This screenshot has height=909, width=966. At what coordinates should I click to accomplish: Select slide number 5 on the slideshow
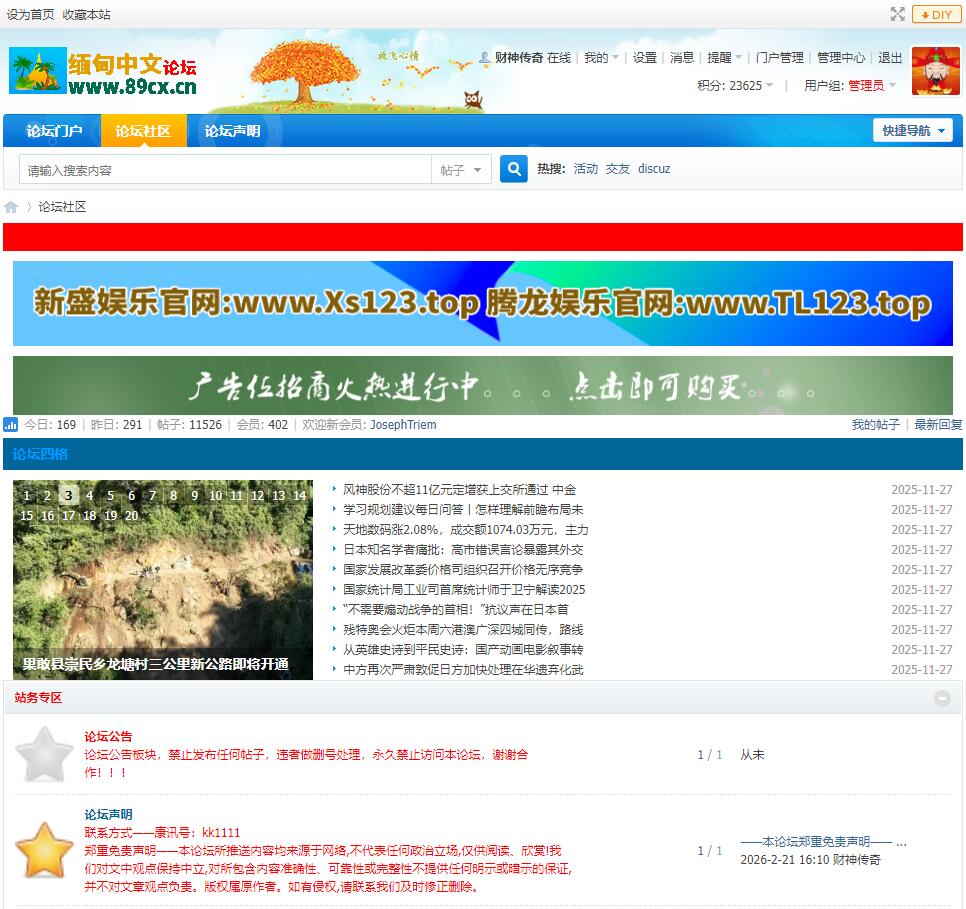[x=110, y=496]
